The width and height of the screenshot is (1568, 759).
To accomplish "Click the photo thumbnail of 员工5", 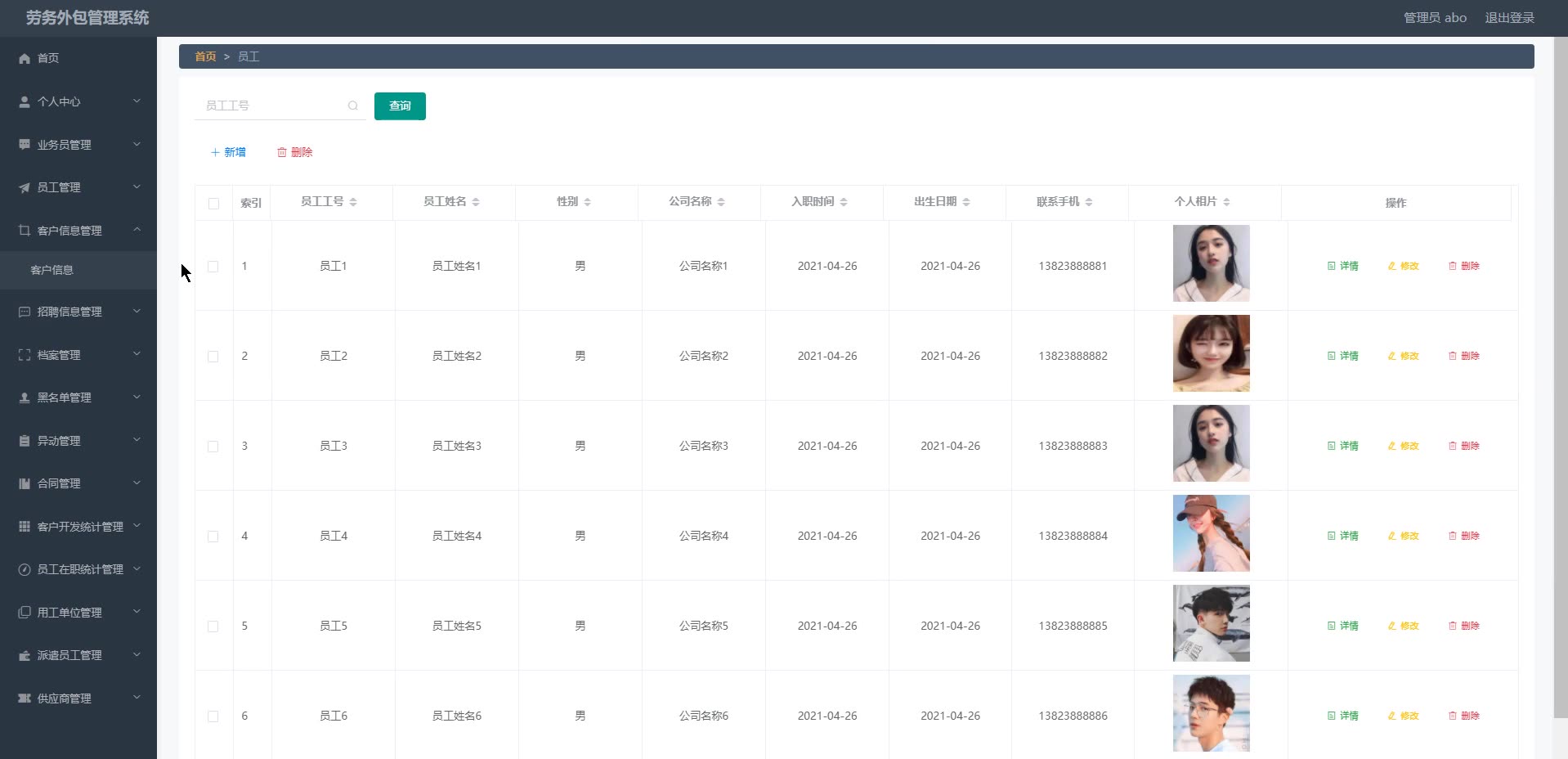I will [x=1211, y=623].
